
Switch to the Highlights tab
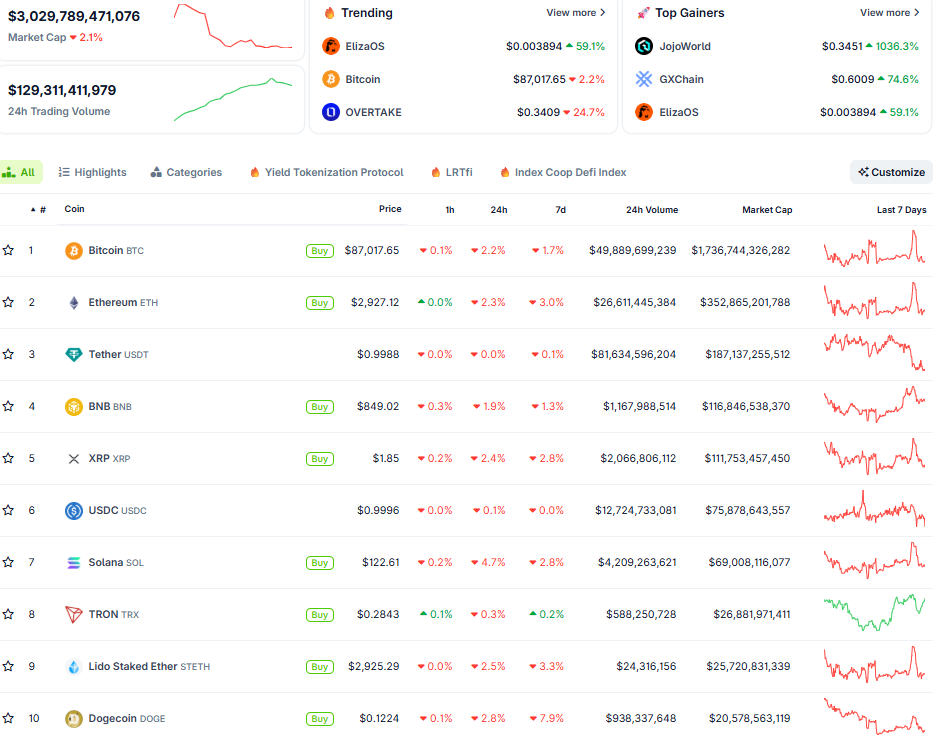(92, 172)
